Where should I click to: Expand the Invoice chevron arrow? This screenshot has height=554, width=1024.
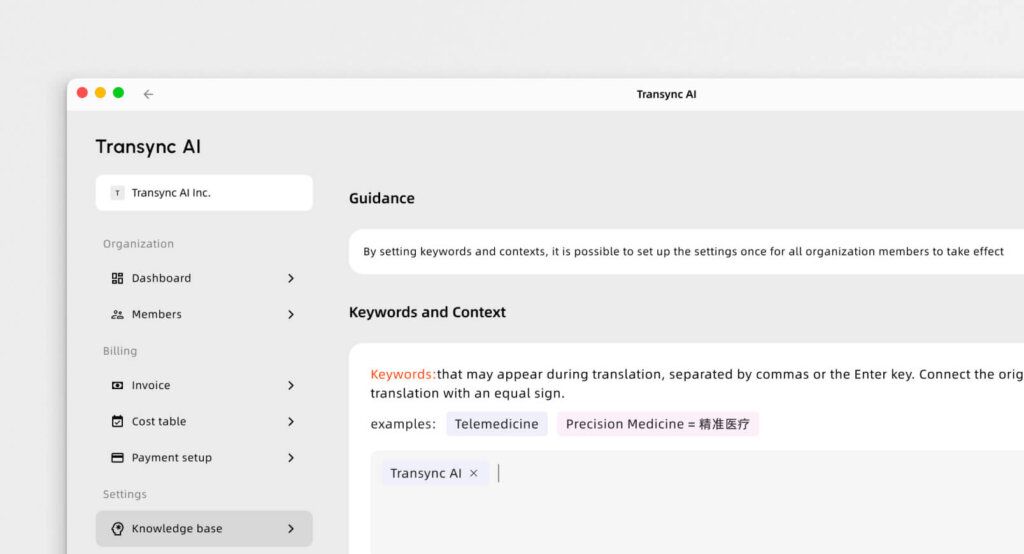[291, 385]
